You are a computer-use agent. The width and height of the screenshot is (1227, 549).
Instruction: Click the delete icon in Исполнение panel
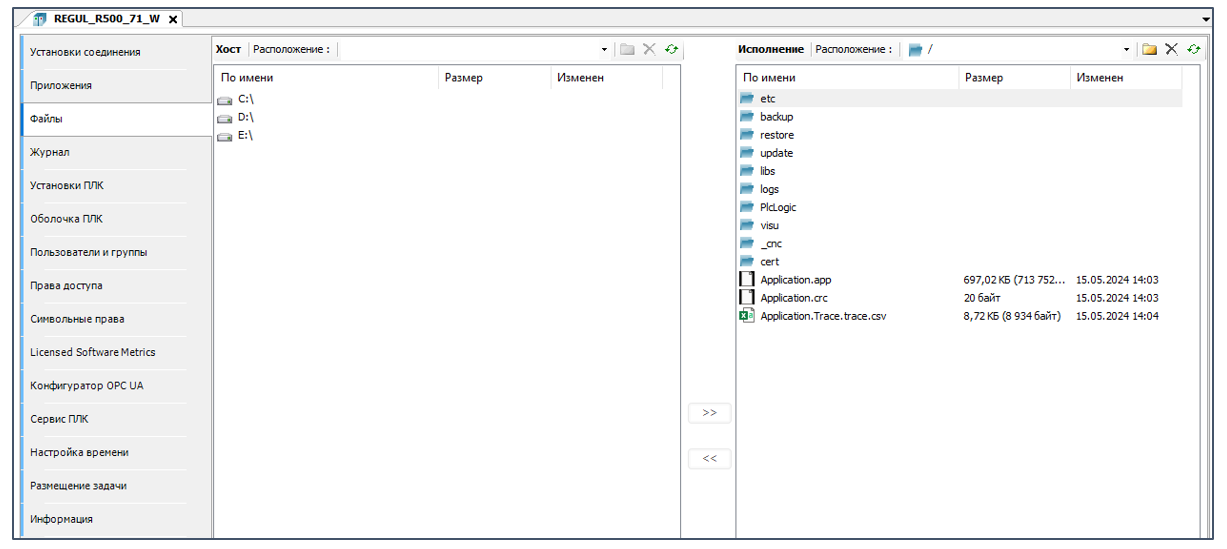[1171, 49]
